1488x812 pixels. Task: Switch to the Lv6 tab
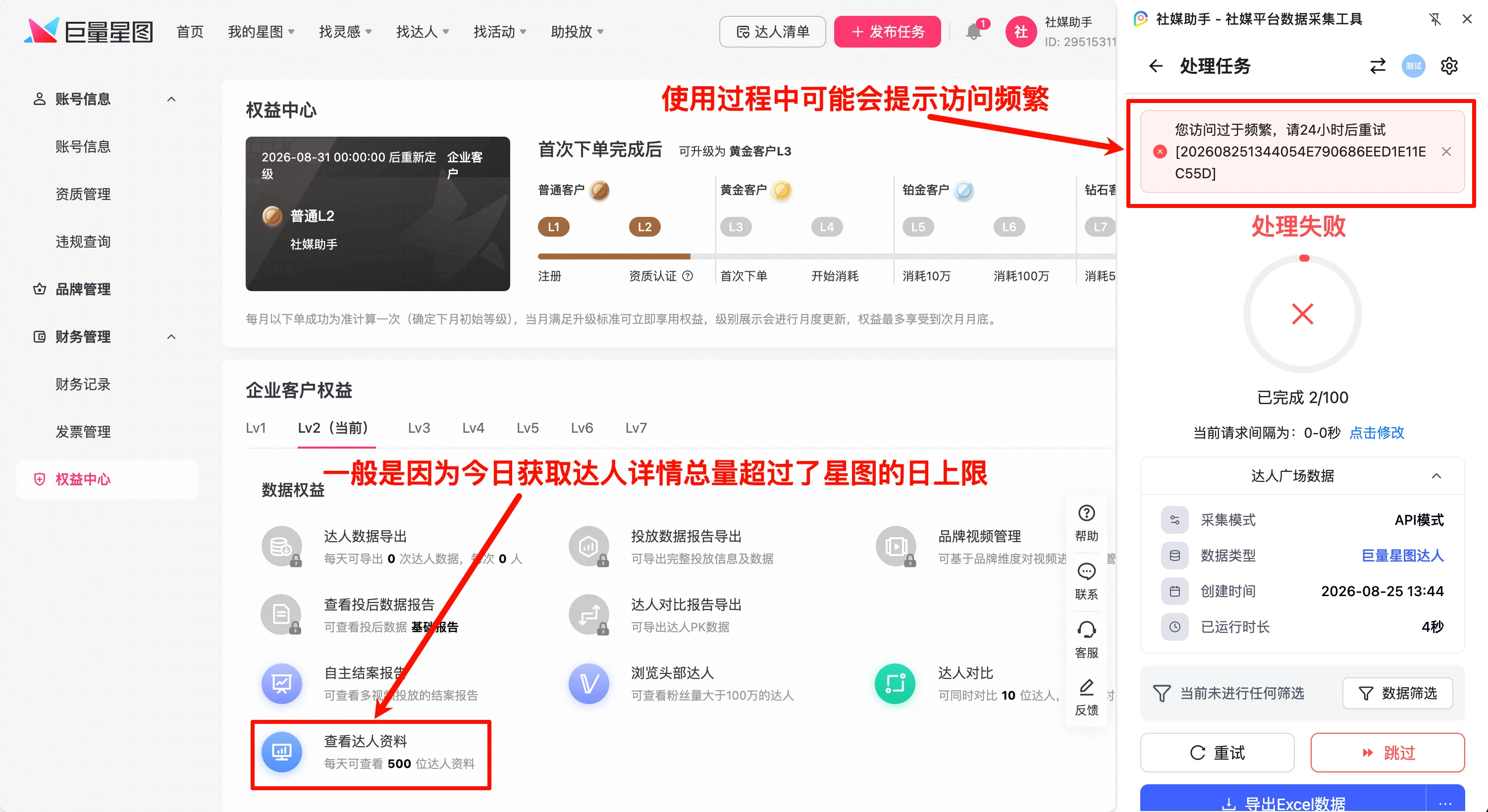pyautogui.click(x=582, y=428)
